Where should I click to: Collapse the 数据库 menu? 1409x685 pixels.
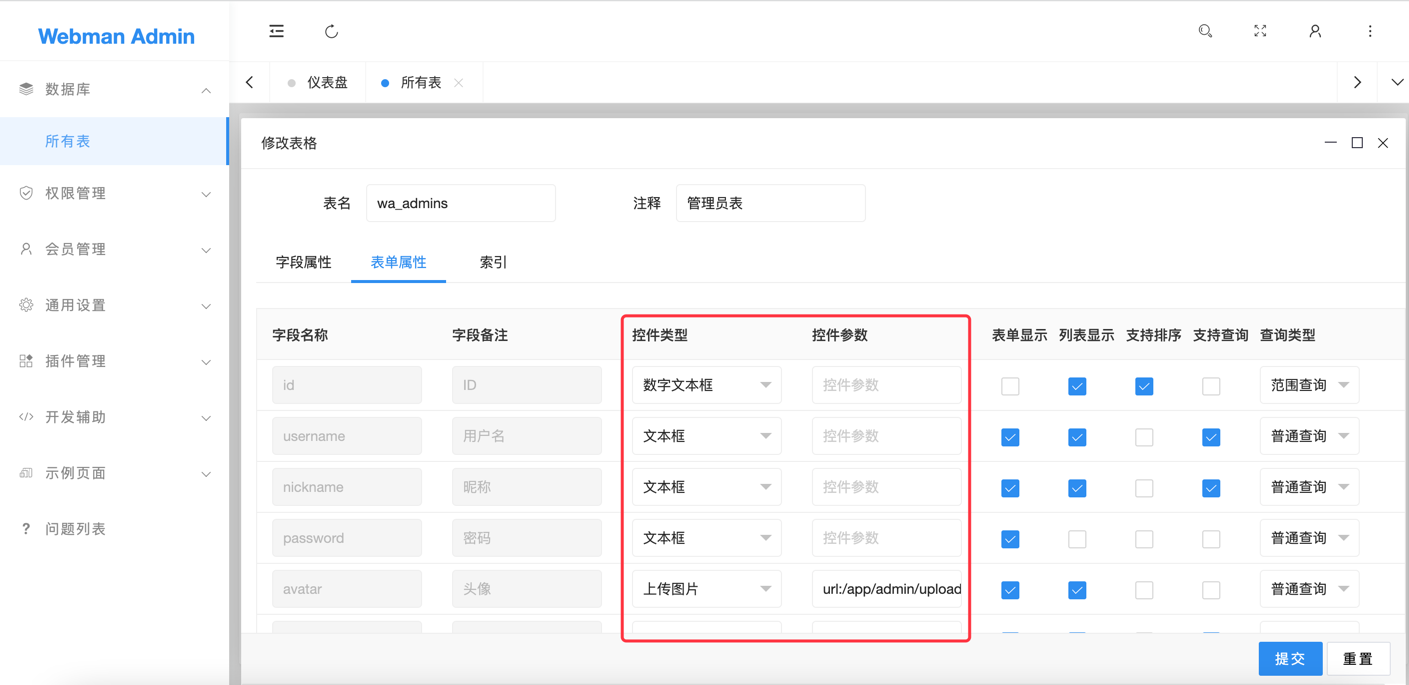pos(206,90)
